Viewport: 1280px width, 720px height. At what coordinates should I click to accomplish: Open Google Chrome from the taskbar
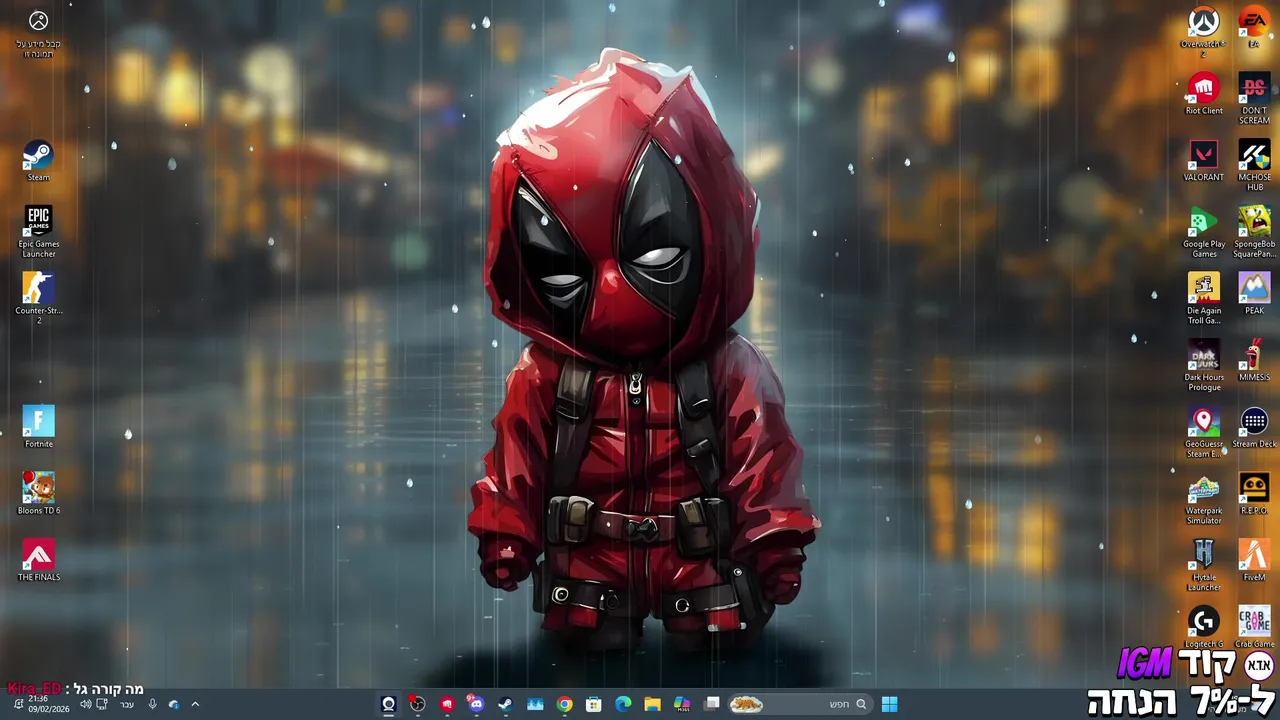pyautogui.click(x=564, y=704)
